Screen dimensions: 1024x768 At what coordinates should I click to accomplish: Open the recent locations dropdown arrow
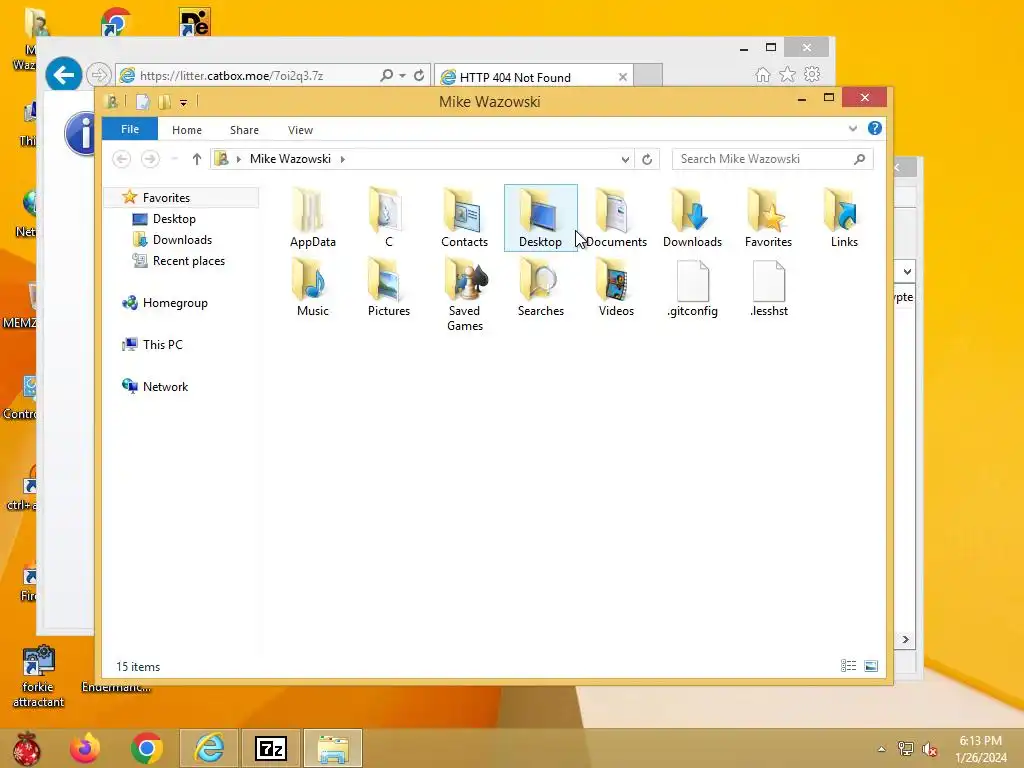point(174,159)
